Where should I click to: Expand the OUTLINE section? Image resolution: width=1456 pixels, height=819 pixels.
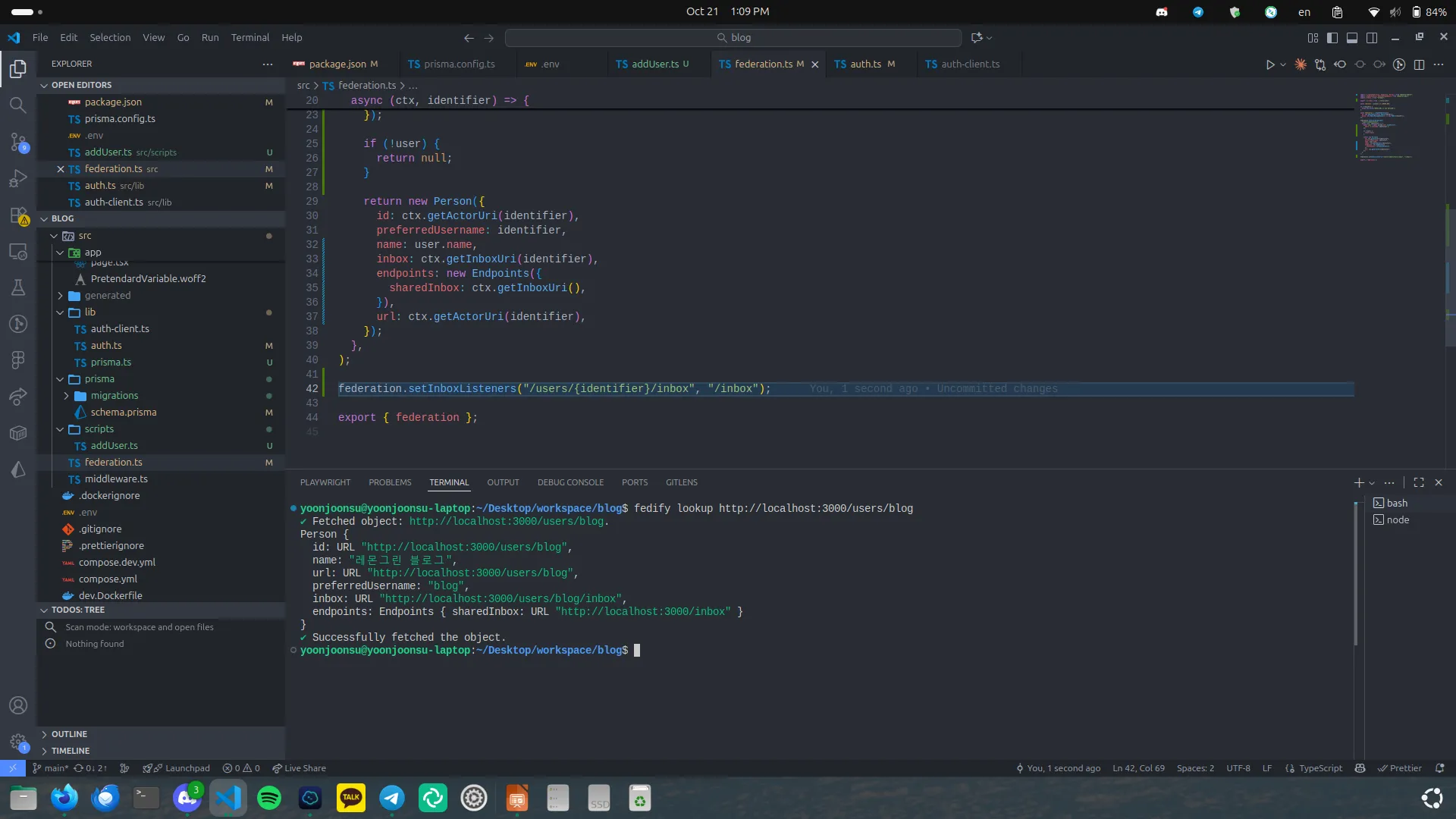click(x=69, y=734)
